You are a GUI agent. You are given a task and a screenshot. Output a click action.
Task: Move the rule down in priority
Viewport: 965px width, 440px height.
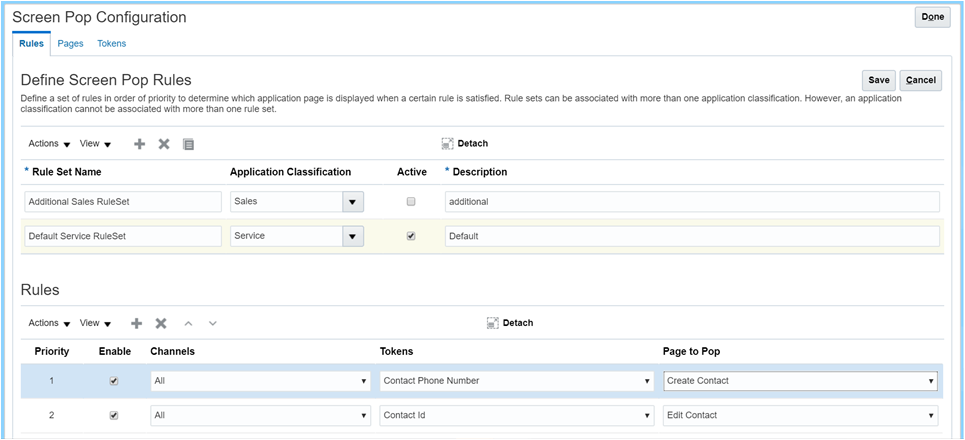point(213,323)
